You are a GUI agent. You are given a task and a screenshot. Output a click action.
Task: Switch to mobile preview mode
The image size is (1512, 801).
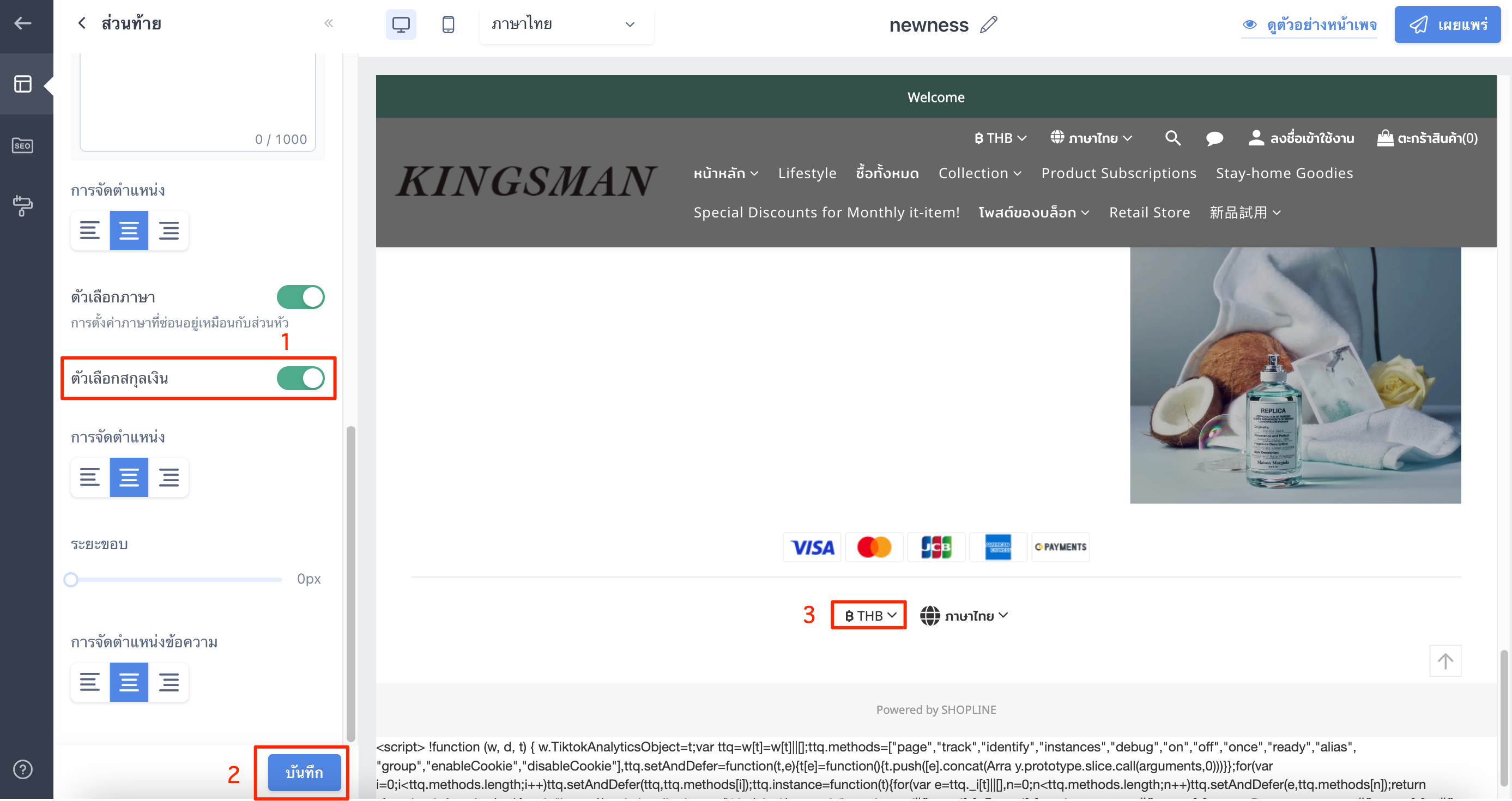click(x=448, y=25)
